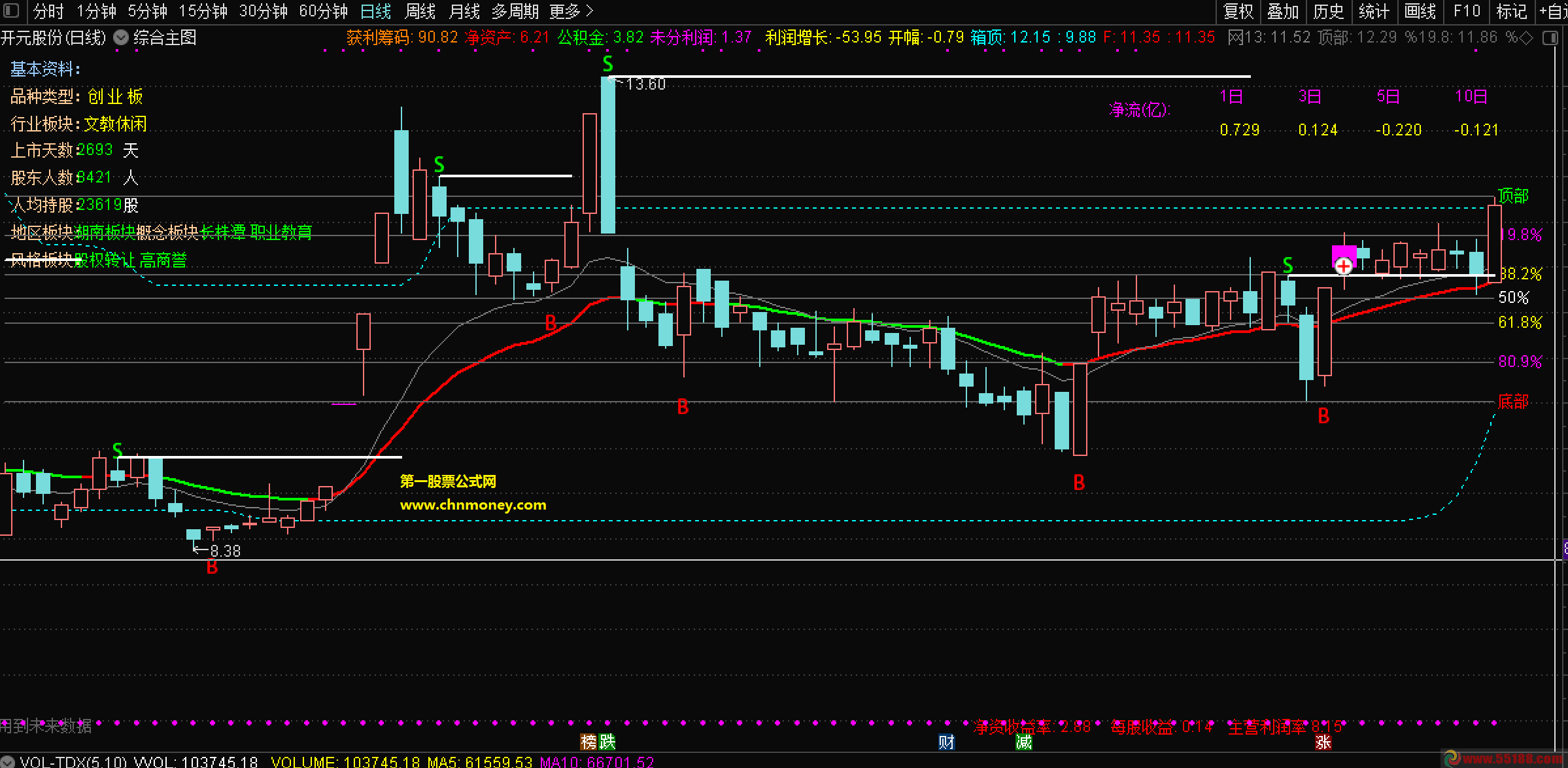
Task: Select the 1分钟 period tab
Action: coord(96,11)
